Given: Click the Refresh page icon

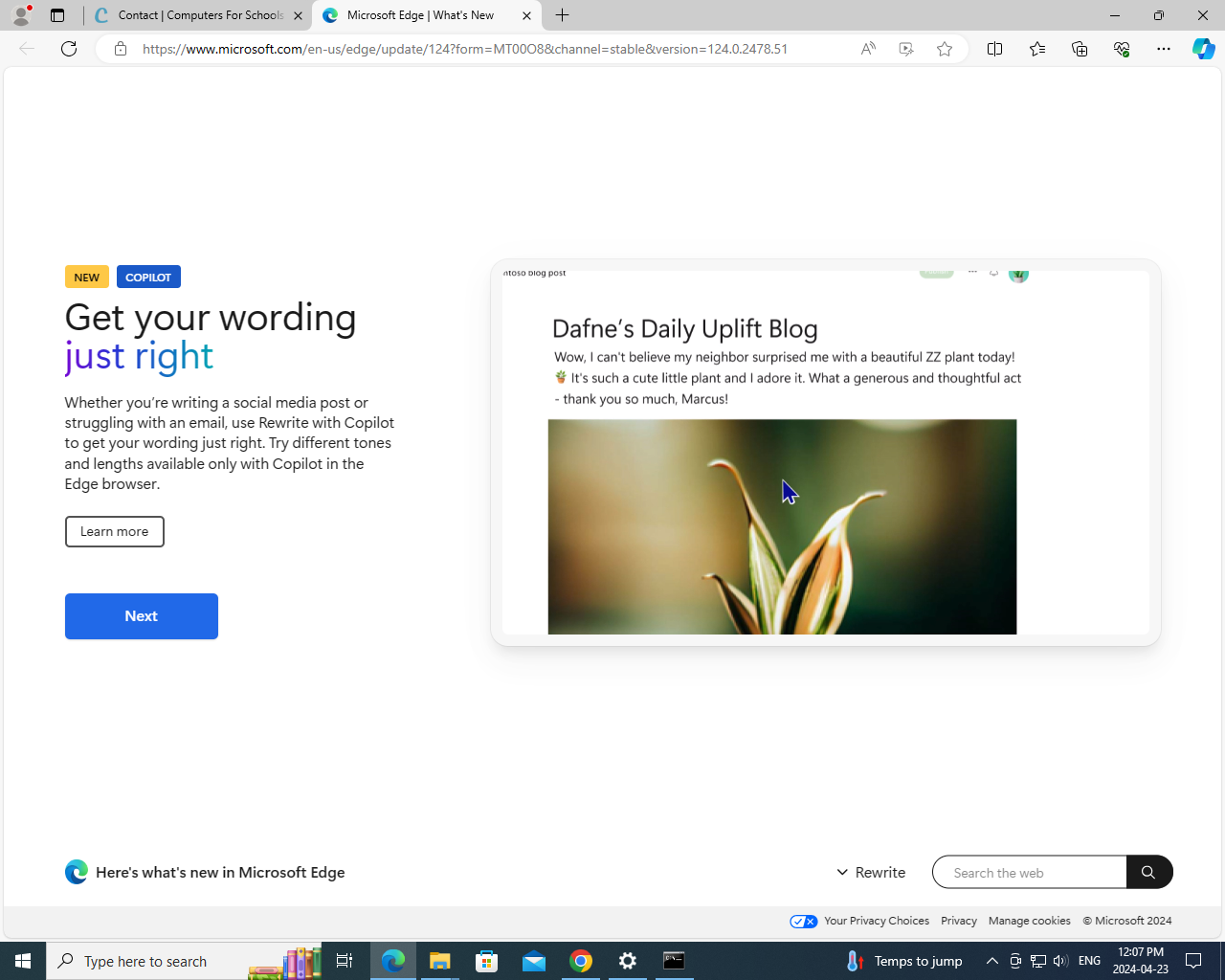Looking at the screenshot, I should pyautogui.click(x=69, y=49).
